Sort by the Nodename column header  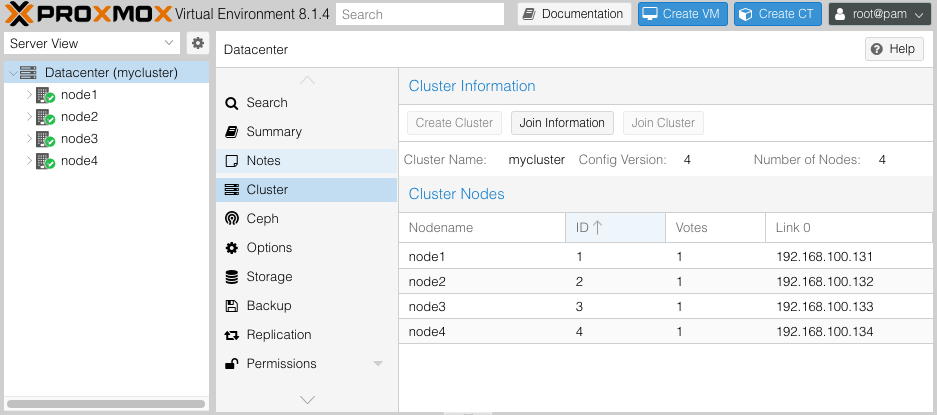pos(482,228)
